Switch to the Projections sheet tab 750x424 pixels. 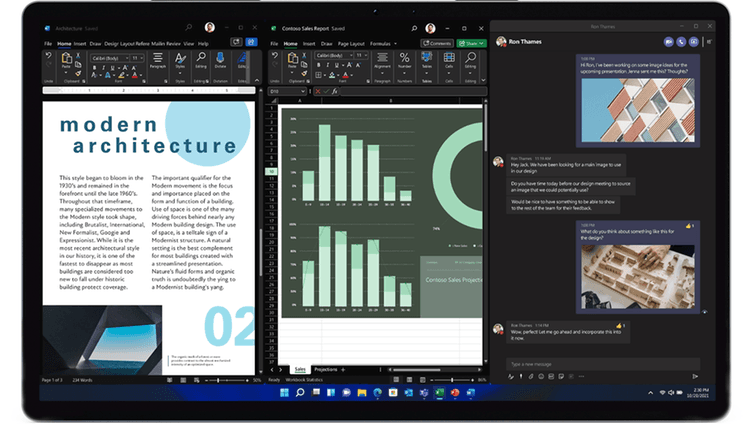pos(326,370)
